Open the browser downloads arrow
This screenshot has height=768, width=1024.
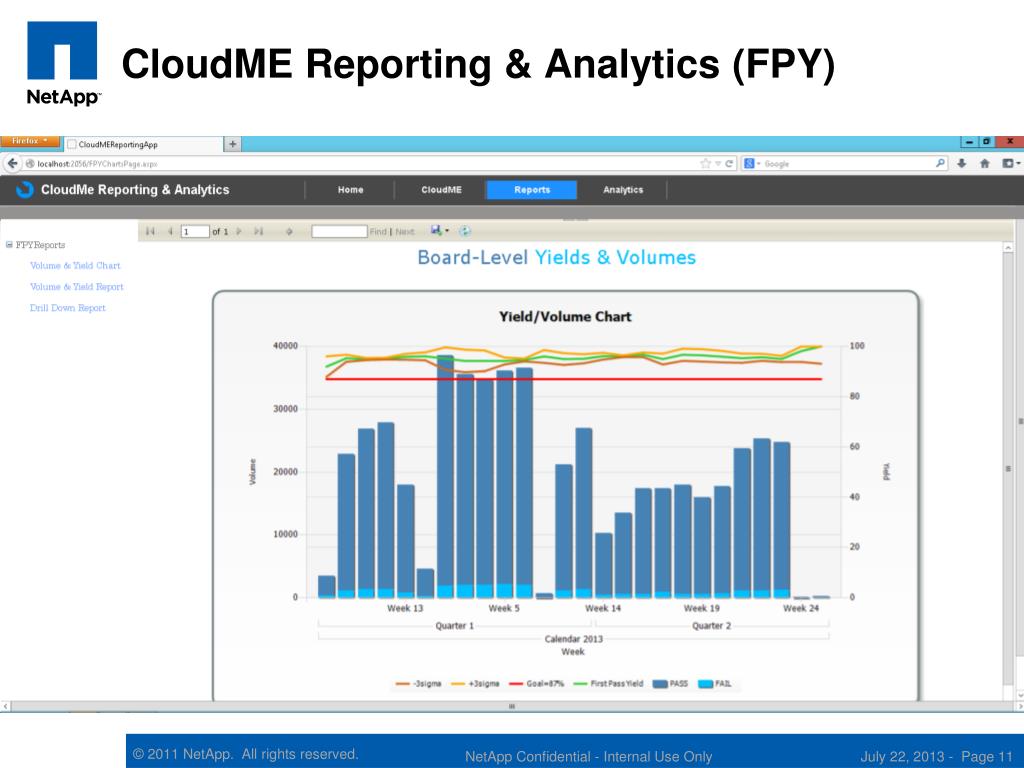[x=962, y=163]
